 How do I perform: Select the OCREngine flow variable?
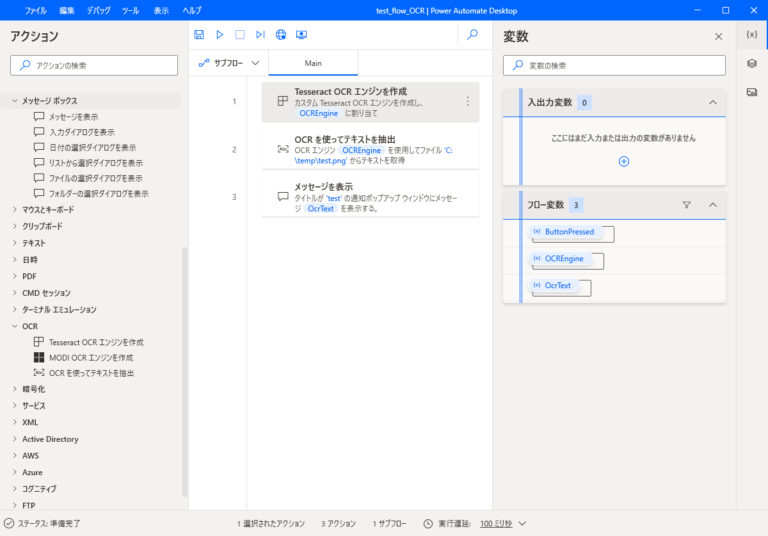click(x=560, y=259)
